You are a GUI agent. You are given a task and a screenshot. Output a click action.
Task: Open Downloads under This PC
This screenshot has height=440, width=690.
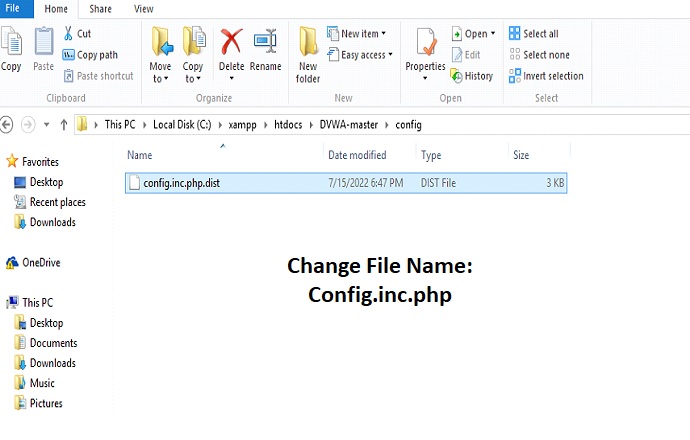(45, 363)
